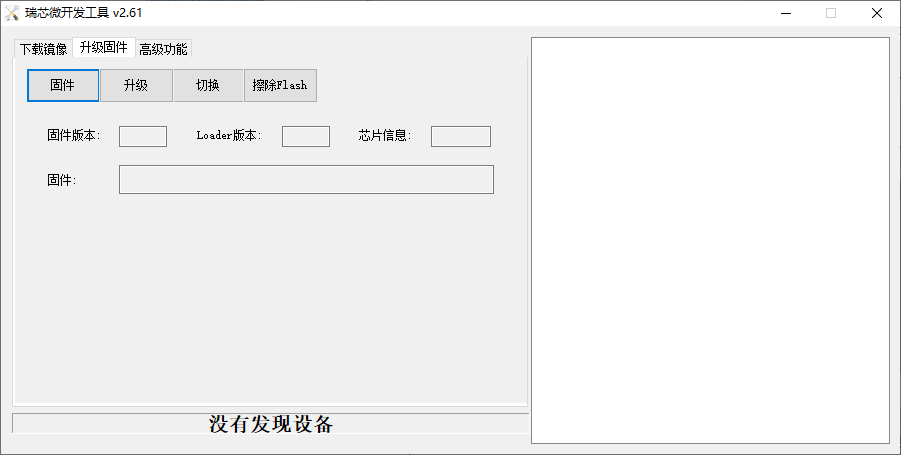Image resolution: width=901 pixels, height=455 pixels.
Task: Click the 切换 button
Action: click(208, 86)
